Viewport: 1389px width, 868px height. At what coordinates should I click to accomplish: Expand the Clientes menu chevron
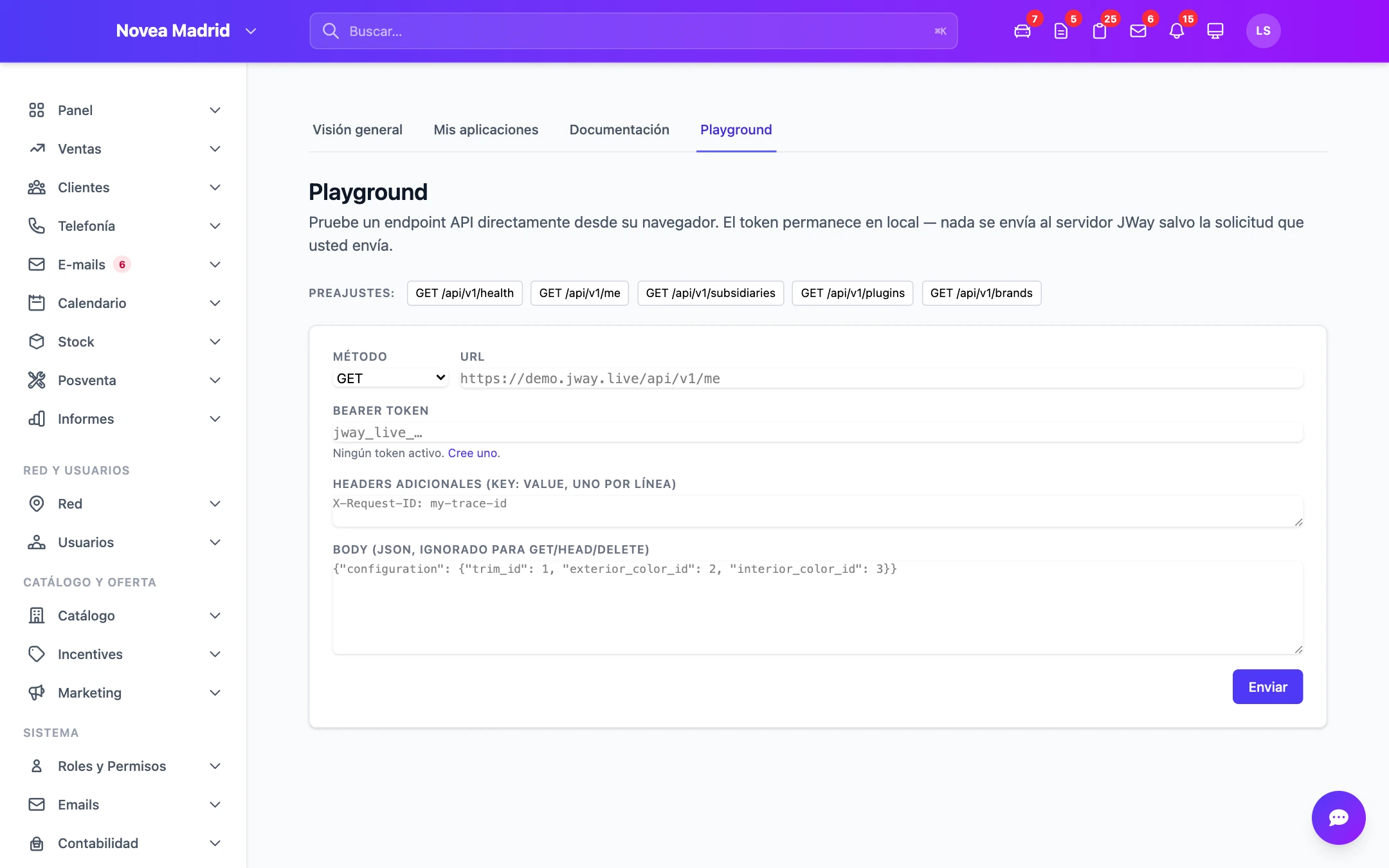coord(215,187)
